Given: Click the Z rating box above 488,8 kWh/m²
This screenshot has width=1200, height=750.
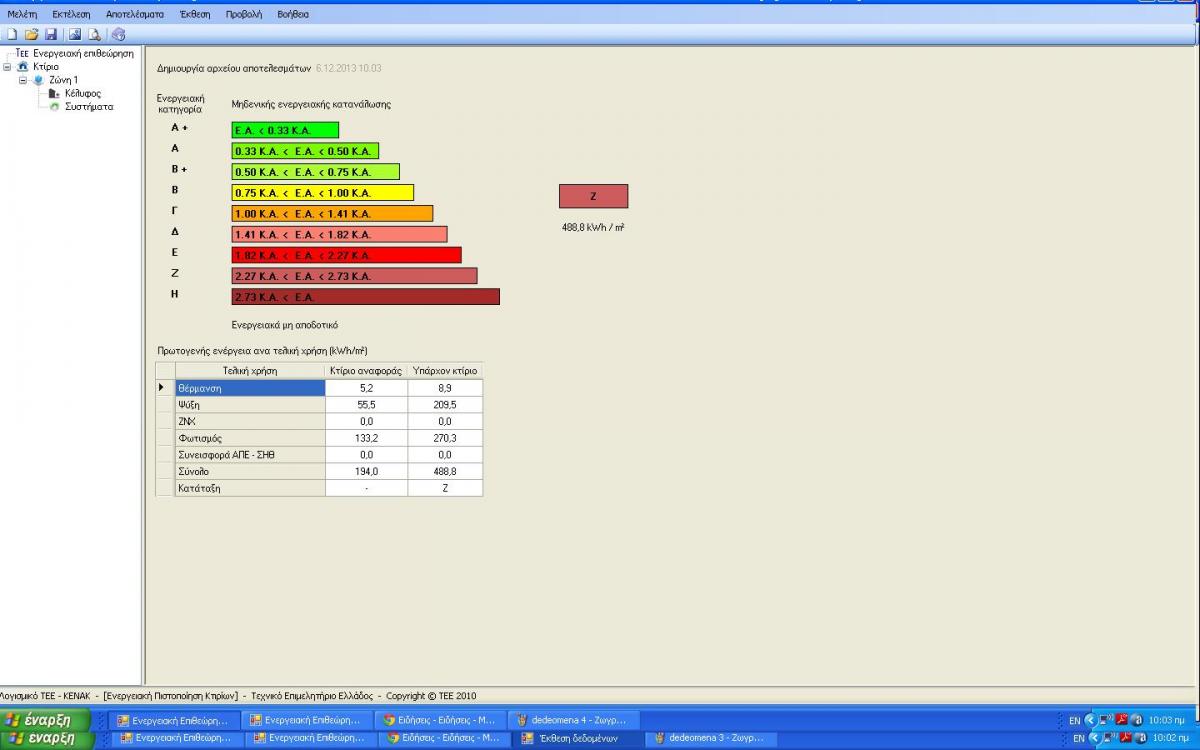Looking at the screenshot, I should pyautogui.click(x=594, y=196).
